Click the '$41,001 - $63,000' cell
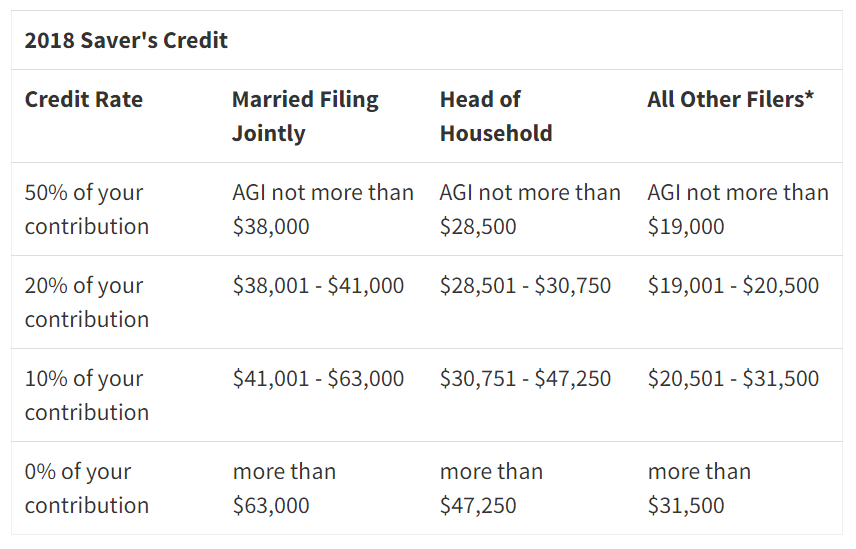This screenshot has width=856, height=549. pos(318,379)
